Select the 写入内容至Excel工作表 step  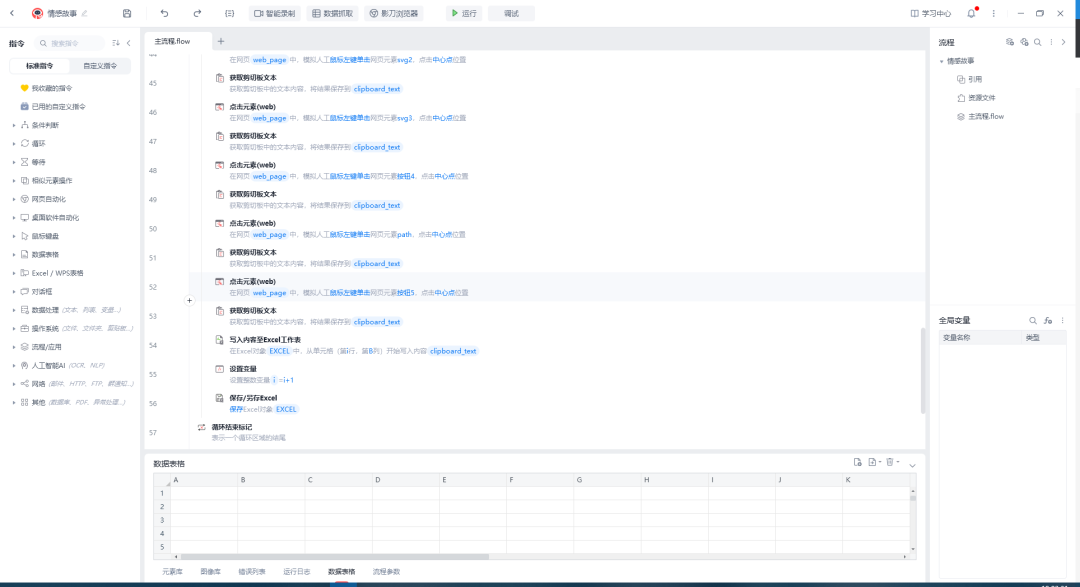click(557, 345)
